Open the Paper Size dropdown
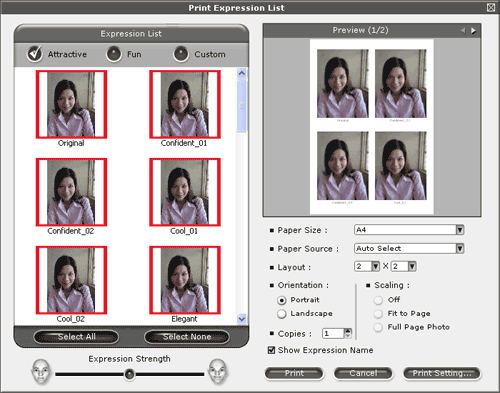This screenshot has width=500, height=393. point(460,230)
